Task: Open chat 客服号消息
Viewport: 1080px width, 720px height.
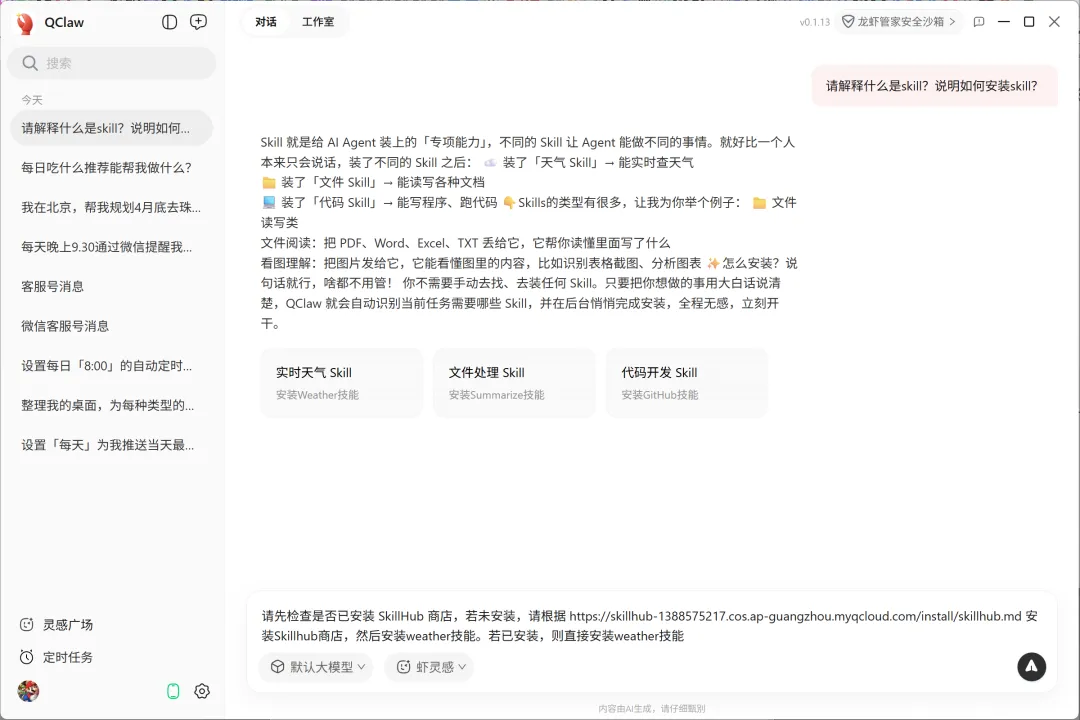Action: click(x=112, y=287)
